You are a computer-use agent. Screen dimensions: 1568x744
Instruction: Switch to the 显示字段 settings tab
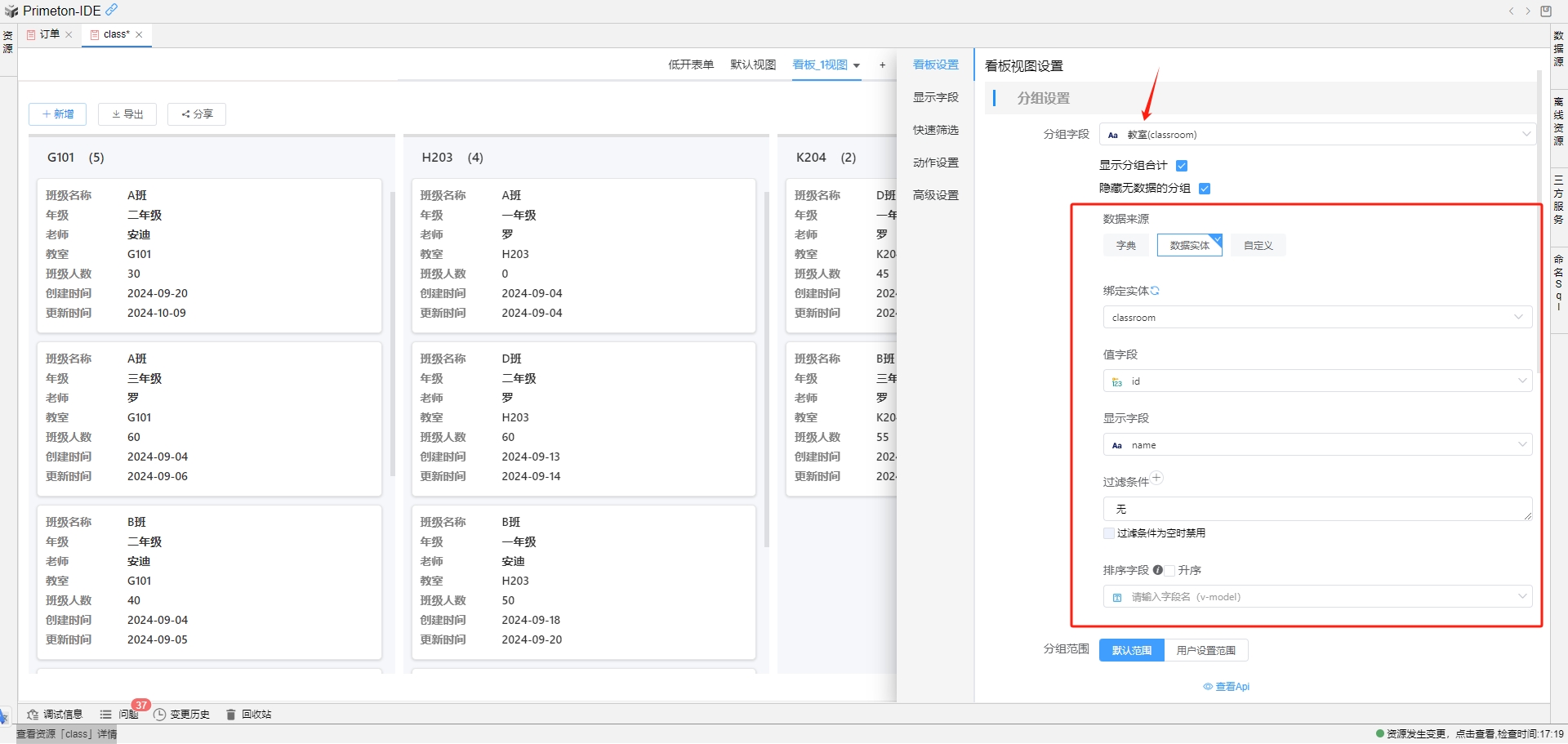(x=935, y=97)
